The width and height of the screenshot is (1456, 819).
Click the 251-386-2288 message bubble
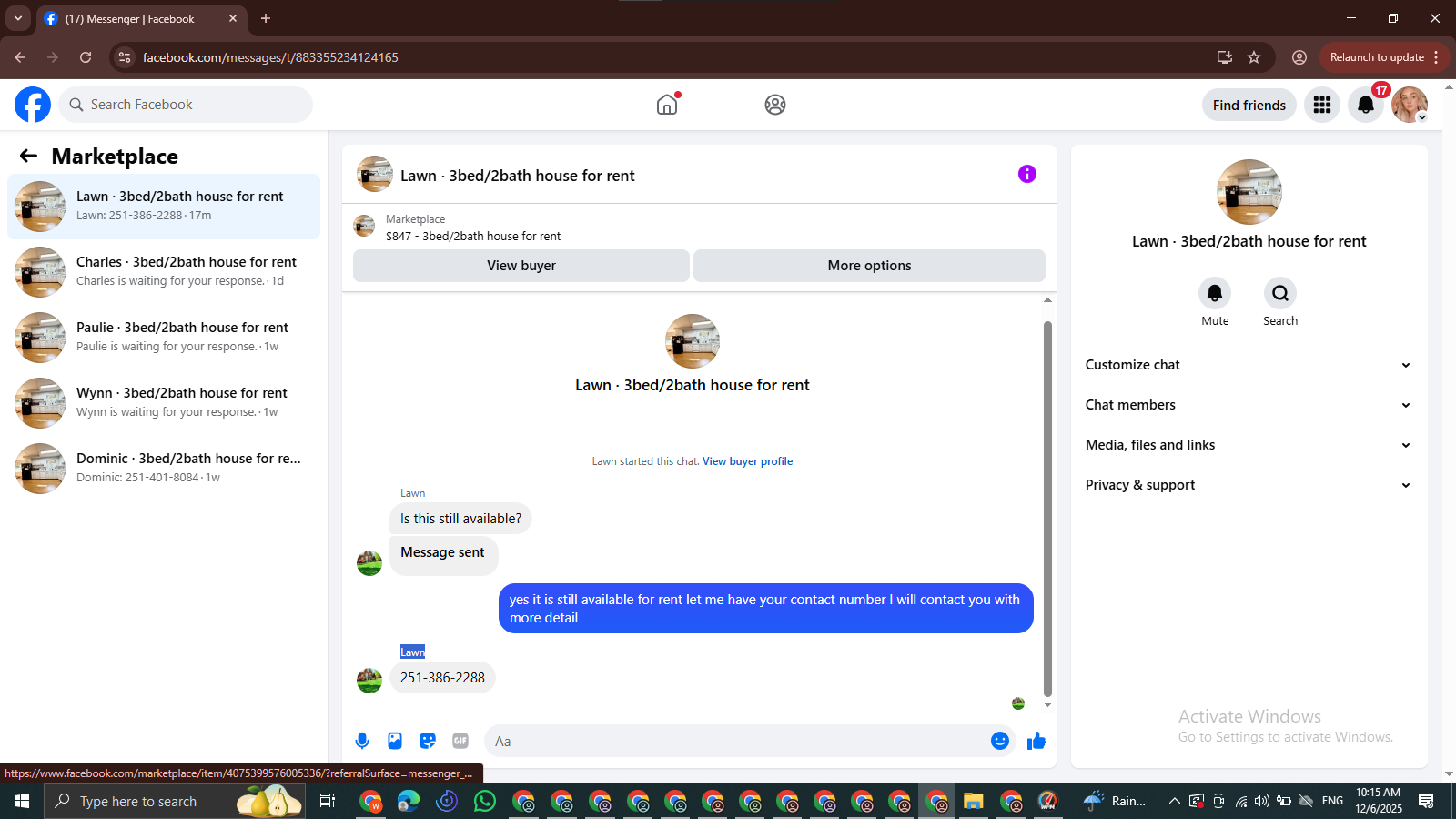[442, 678]
